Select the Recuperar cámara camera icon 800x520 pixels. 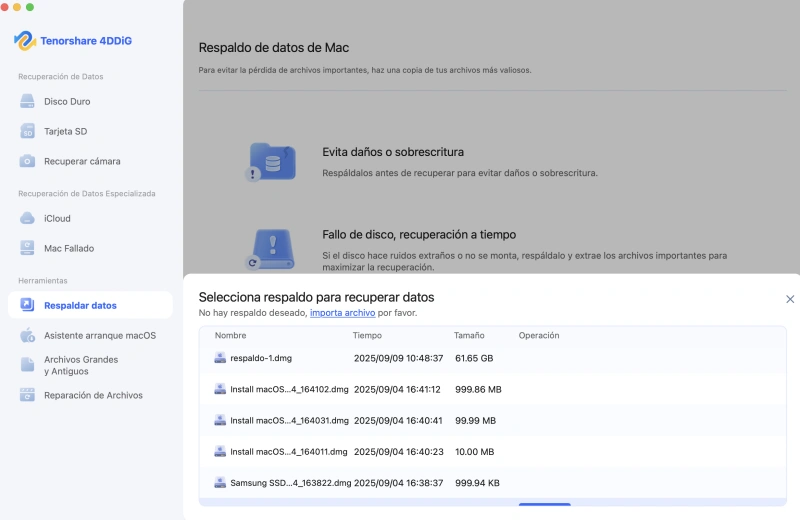tap(27, 161)
